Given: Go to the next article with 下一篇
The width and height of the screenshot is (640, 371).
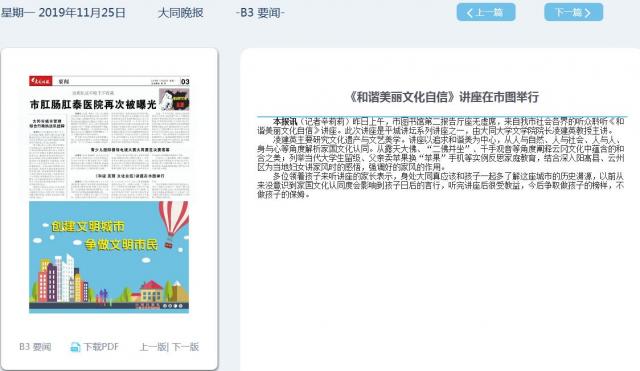Looking at the screenshot, I should [x=573, y=12].
